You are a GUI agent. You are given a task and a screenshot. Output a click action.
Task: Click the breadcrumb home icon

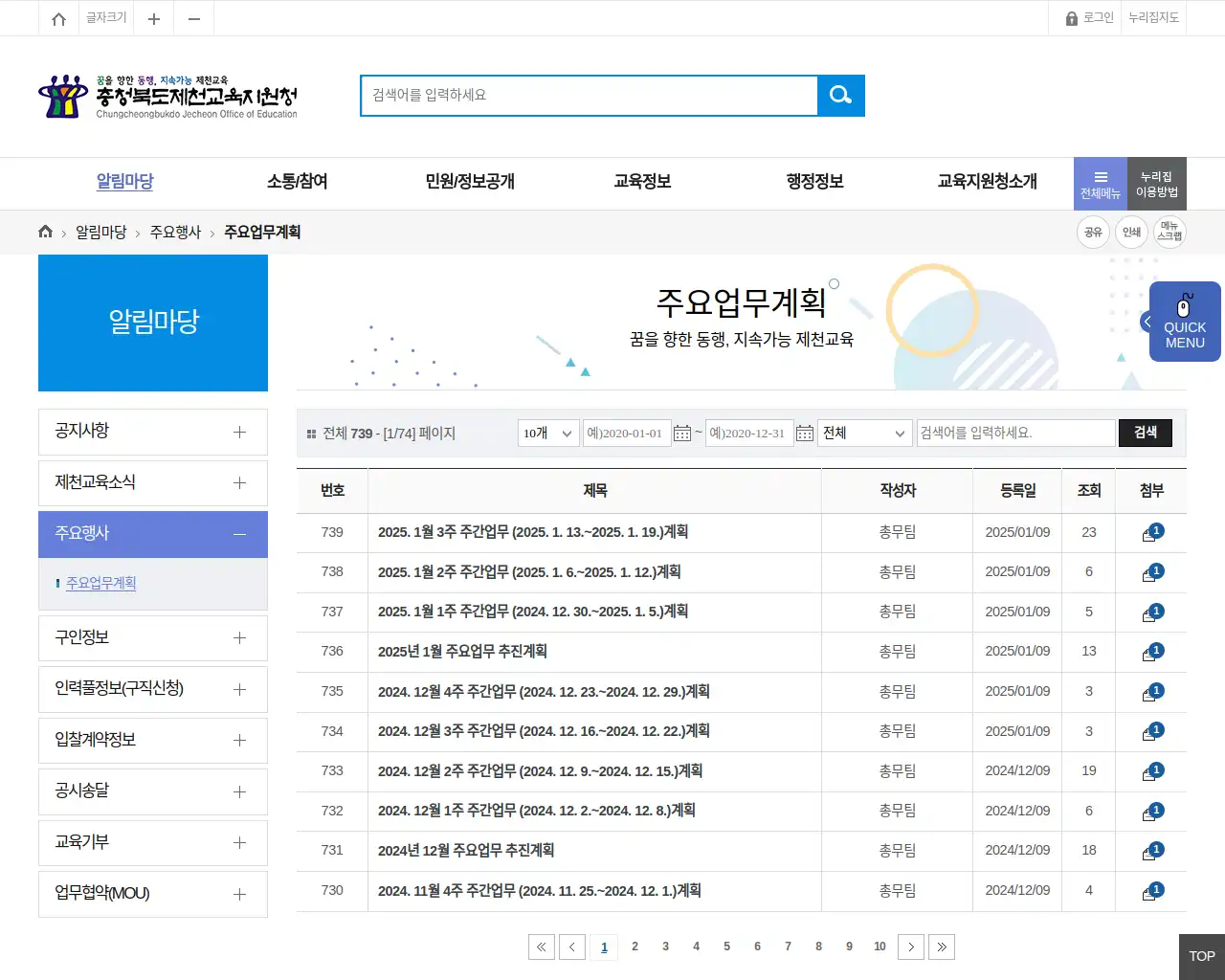tap(45, 232)
